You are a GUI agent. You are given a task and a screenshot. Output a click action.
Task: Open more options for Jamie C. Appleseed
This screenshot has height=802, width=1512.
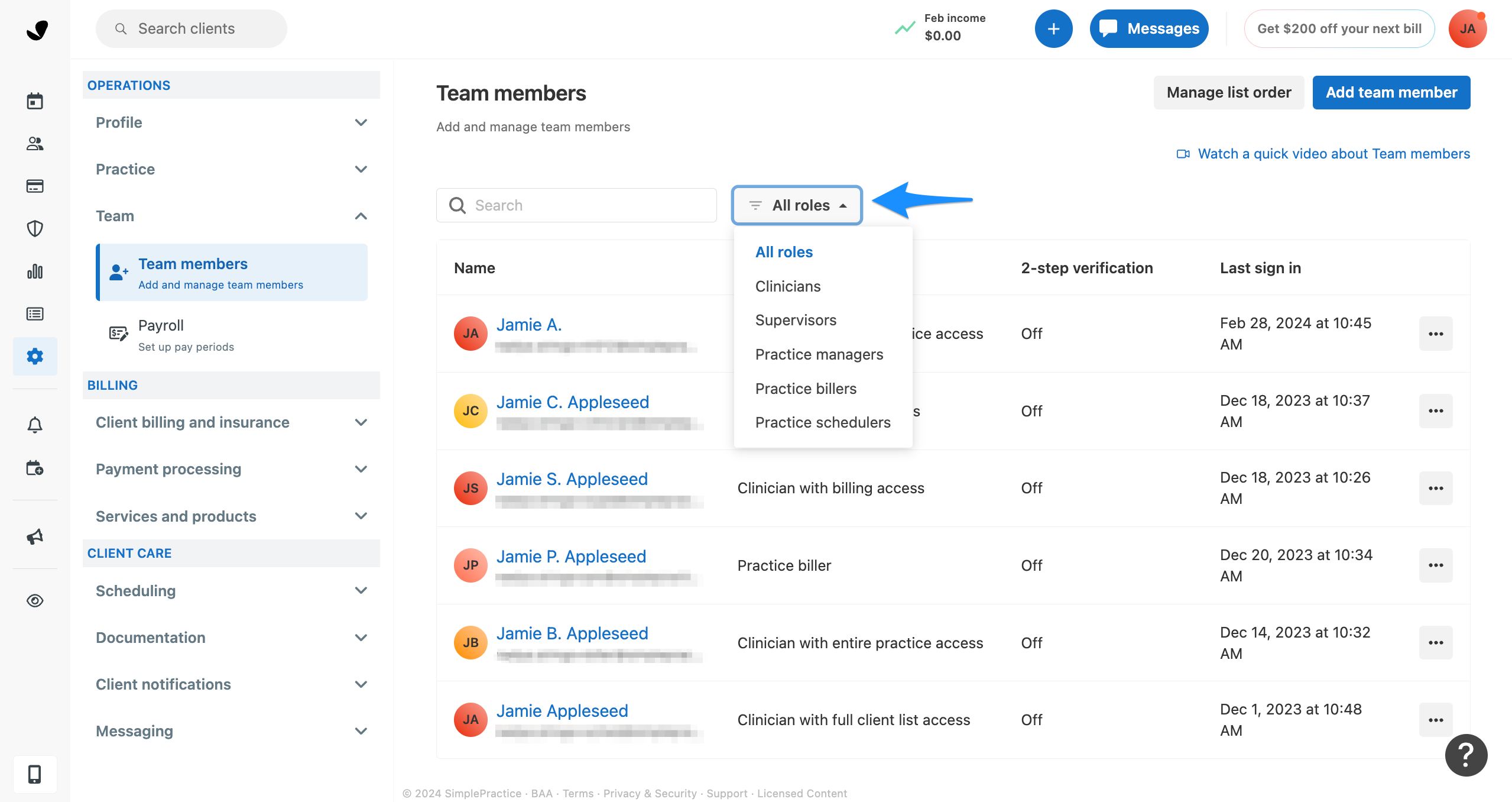click(1436, 411)
